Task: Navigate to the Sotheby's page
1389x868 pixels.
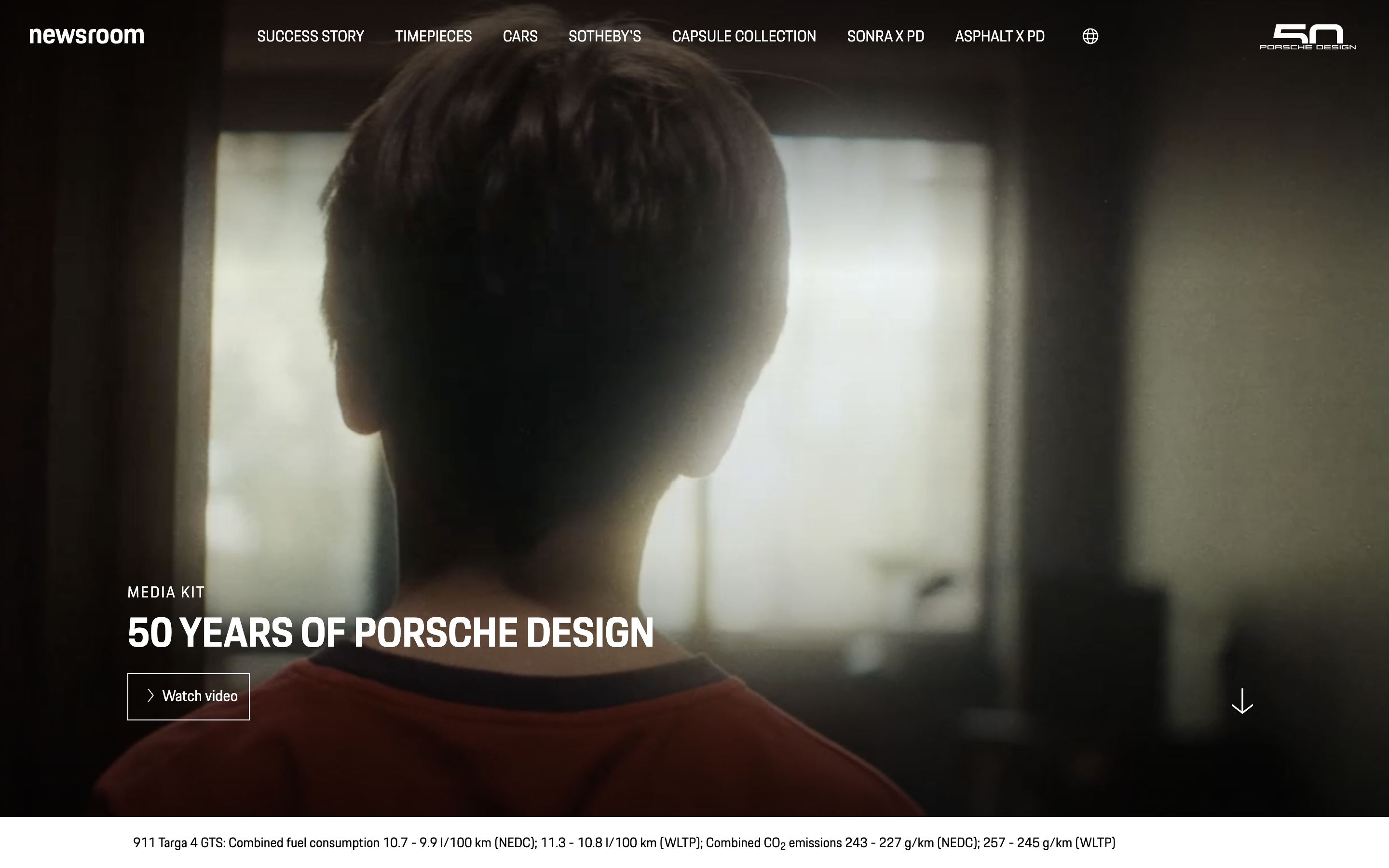Action: coord(604,36)
